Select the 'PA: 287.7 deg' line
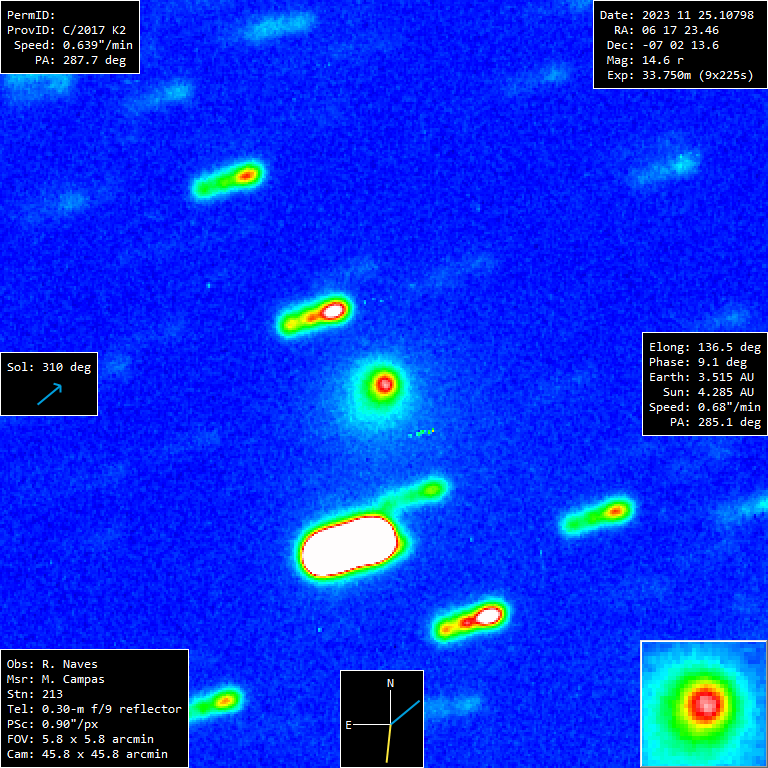Viewport: 768px width, 768px height. coord(80,60)
